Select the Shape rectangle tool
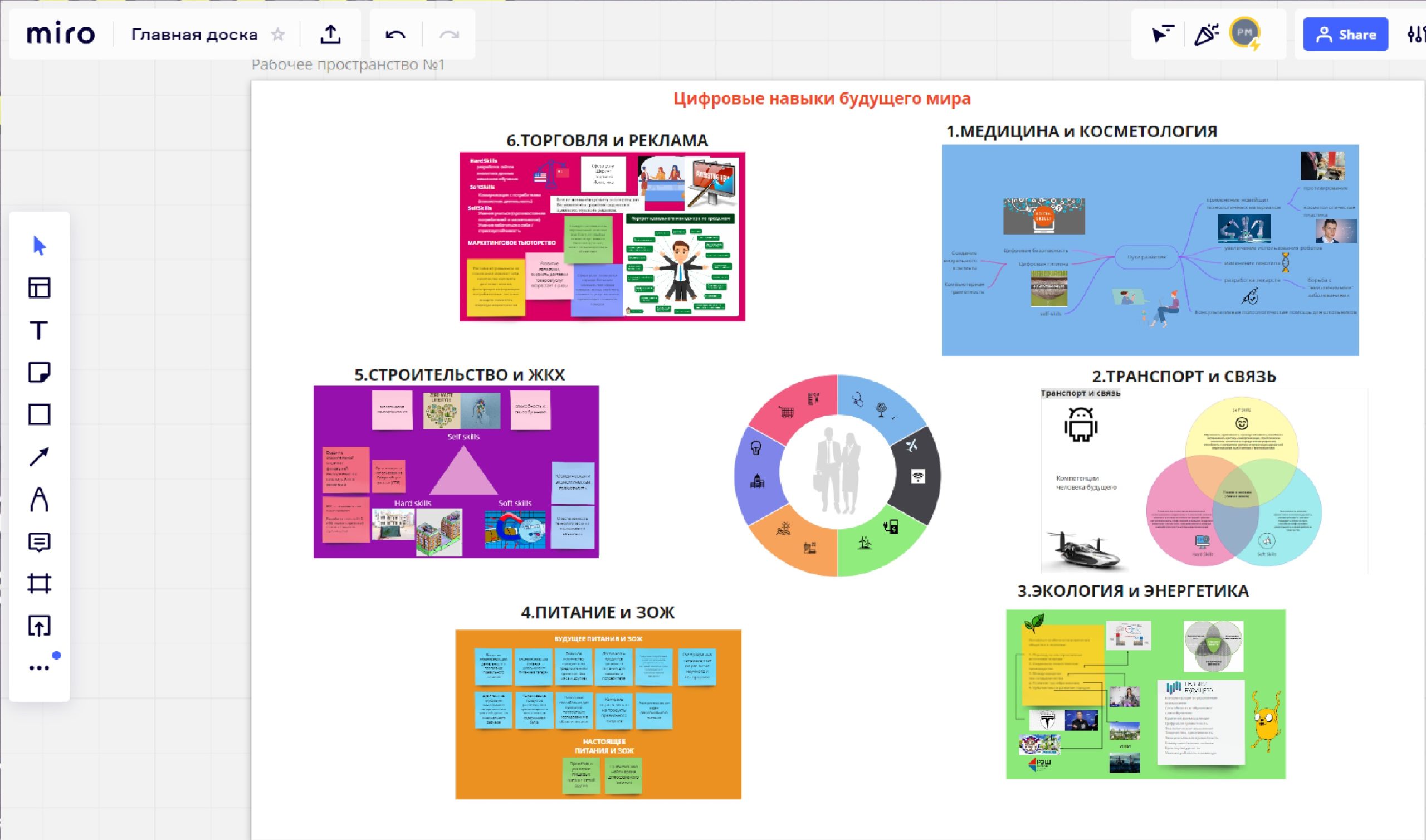The image size is (1426, 840). pyautogui.click(x=39, y=415)
